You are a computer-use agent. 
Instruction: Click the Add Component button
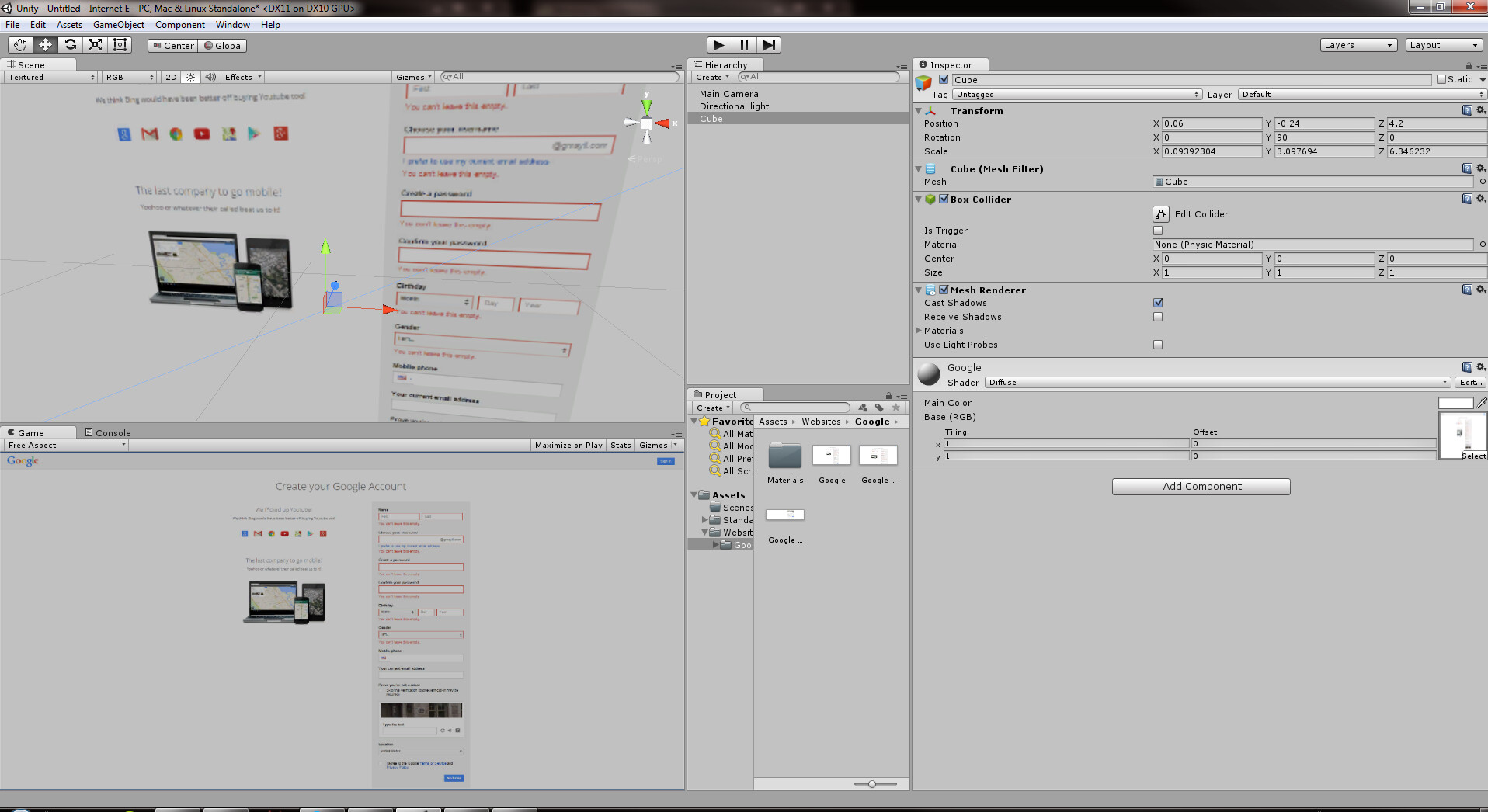point(1201,486)
